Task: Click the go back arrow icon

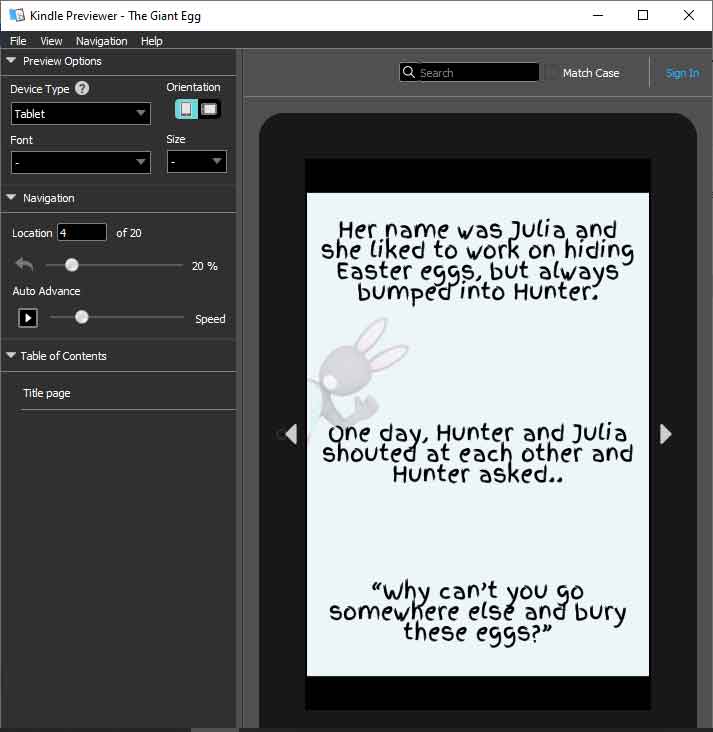Action: tap(24, 265)
